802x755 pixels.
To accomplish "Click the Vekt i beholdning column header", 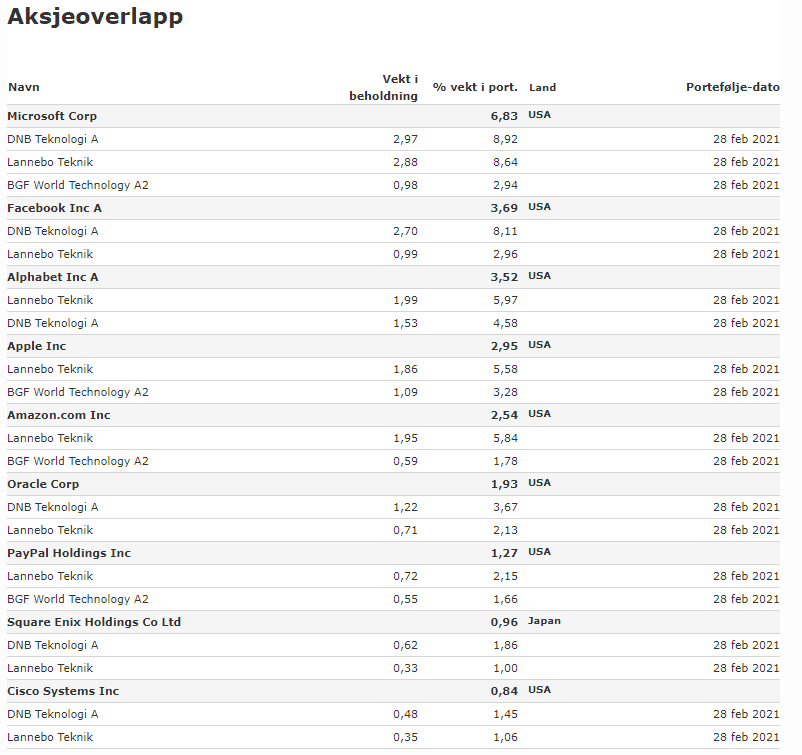I will 384,87.
